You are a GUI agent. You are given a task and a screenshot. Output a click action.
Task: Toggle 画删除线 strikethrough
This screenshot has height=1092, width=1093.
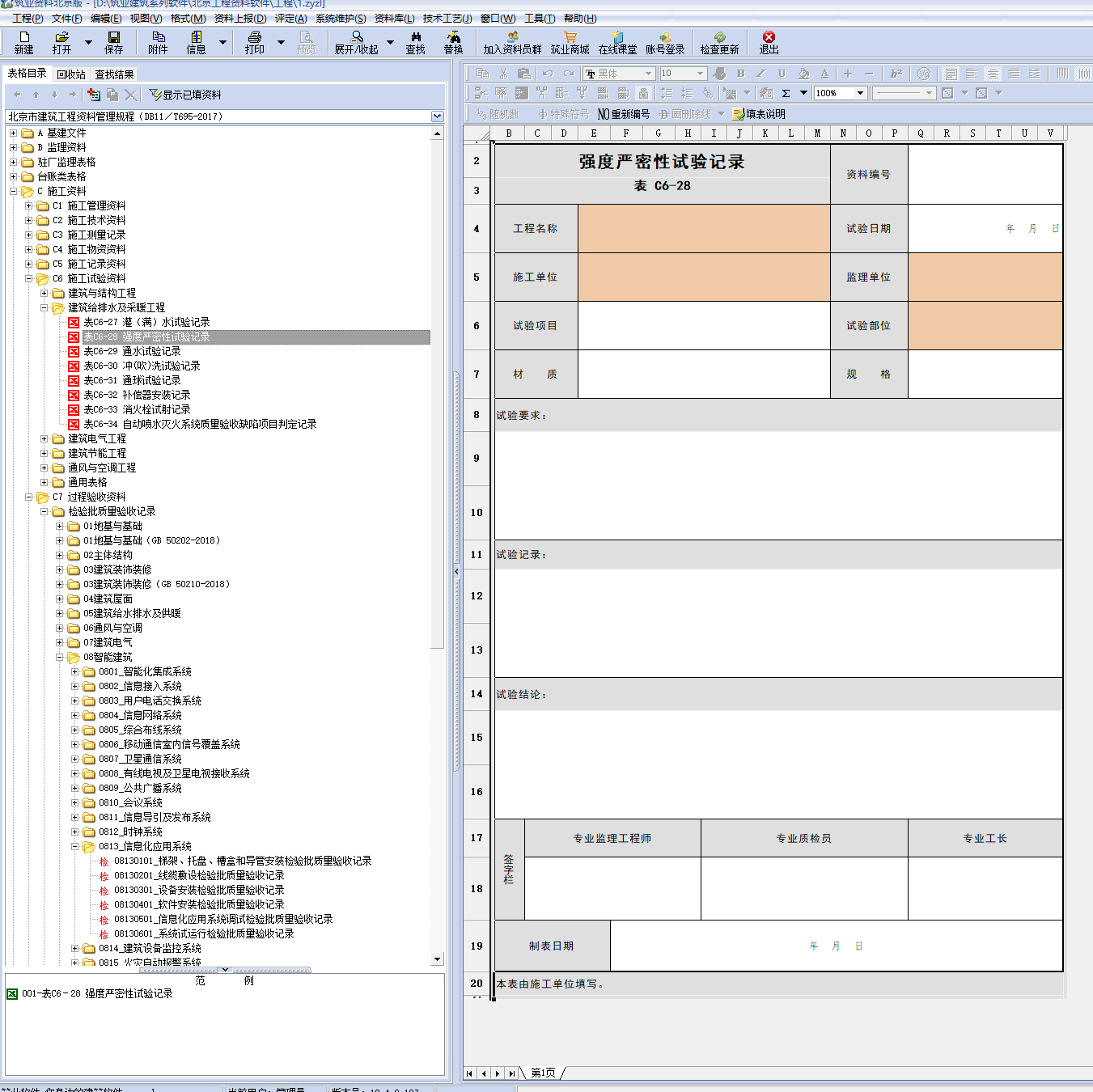(685, 114)
